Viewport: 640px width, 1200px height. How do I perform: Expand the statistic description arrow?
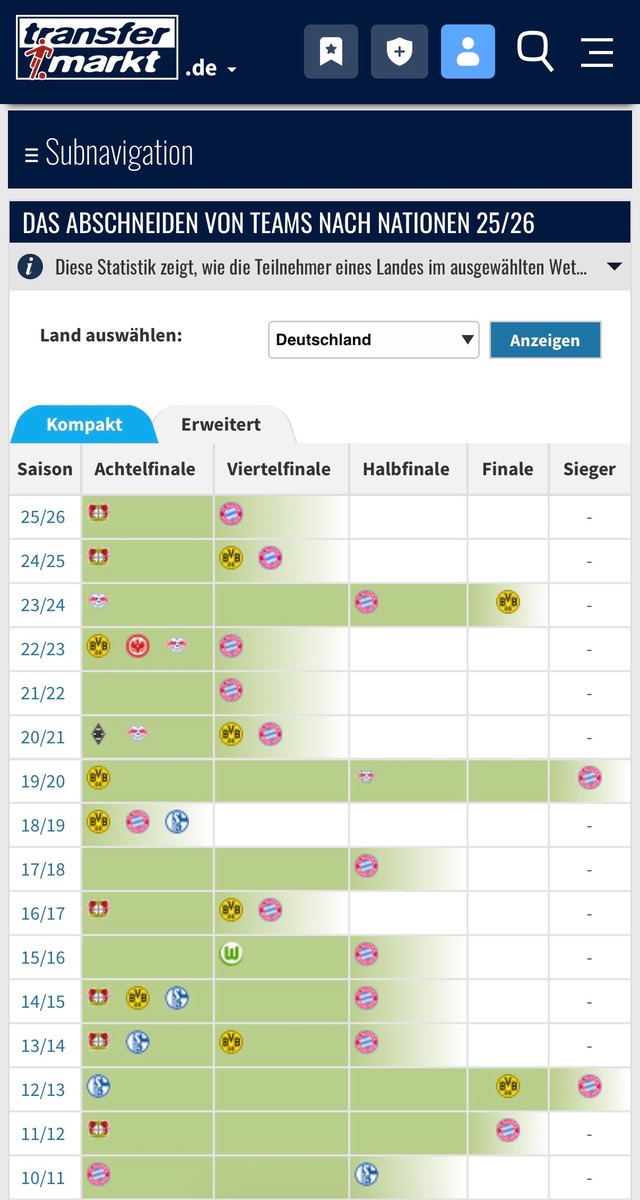614,267
